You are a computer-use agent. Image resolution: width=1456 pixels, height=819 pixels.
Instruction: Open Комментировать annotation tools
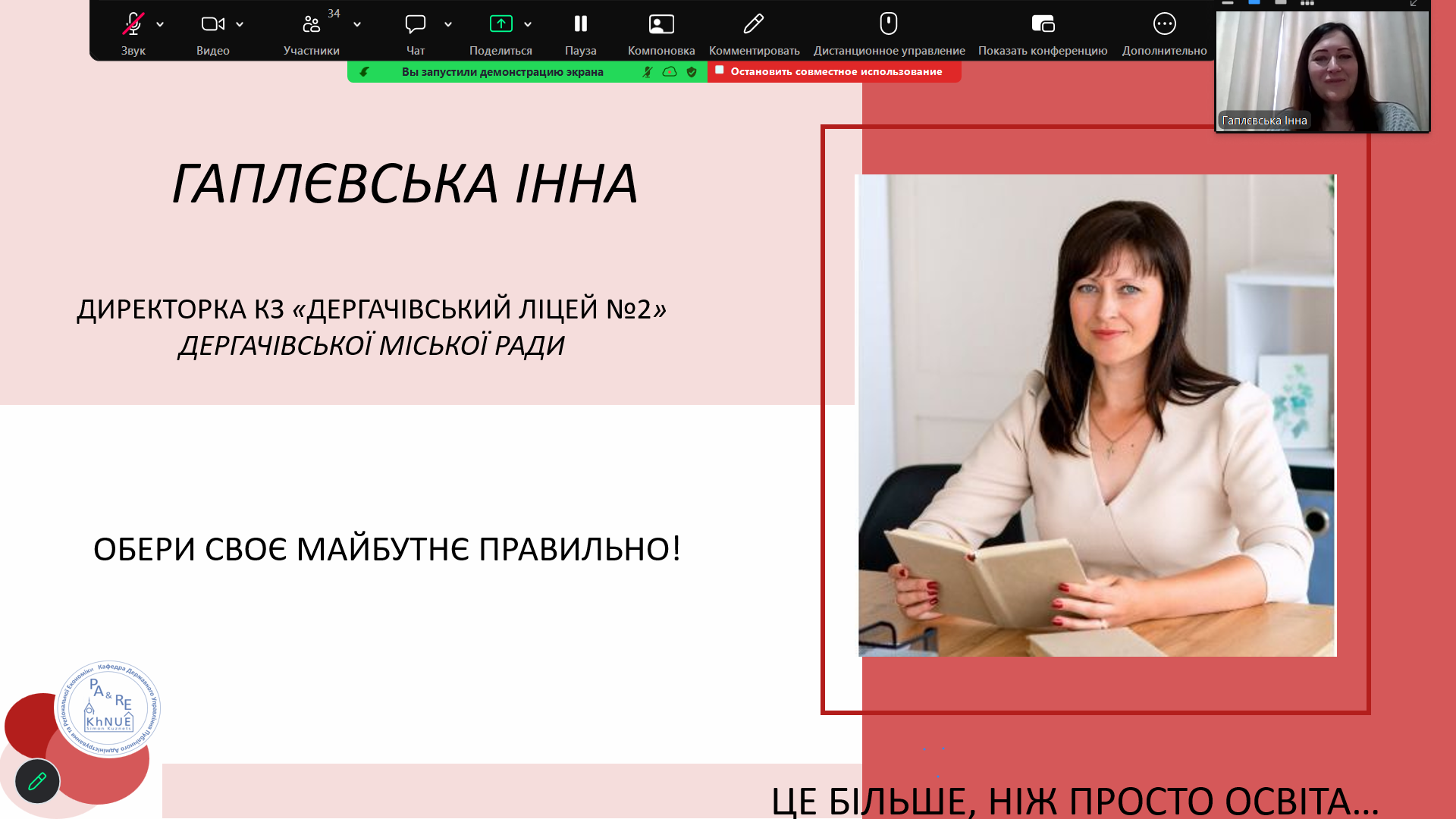(x=754, y=24)
